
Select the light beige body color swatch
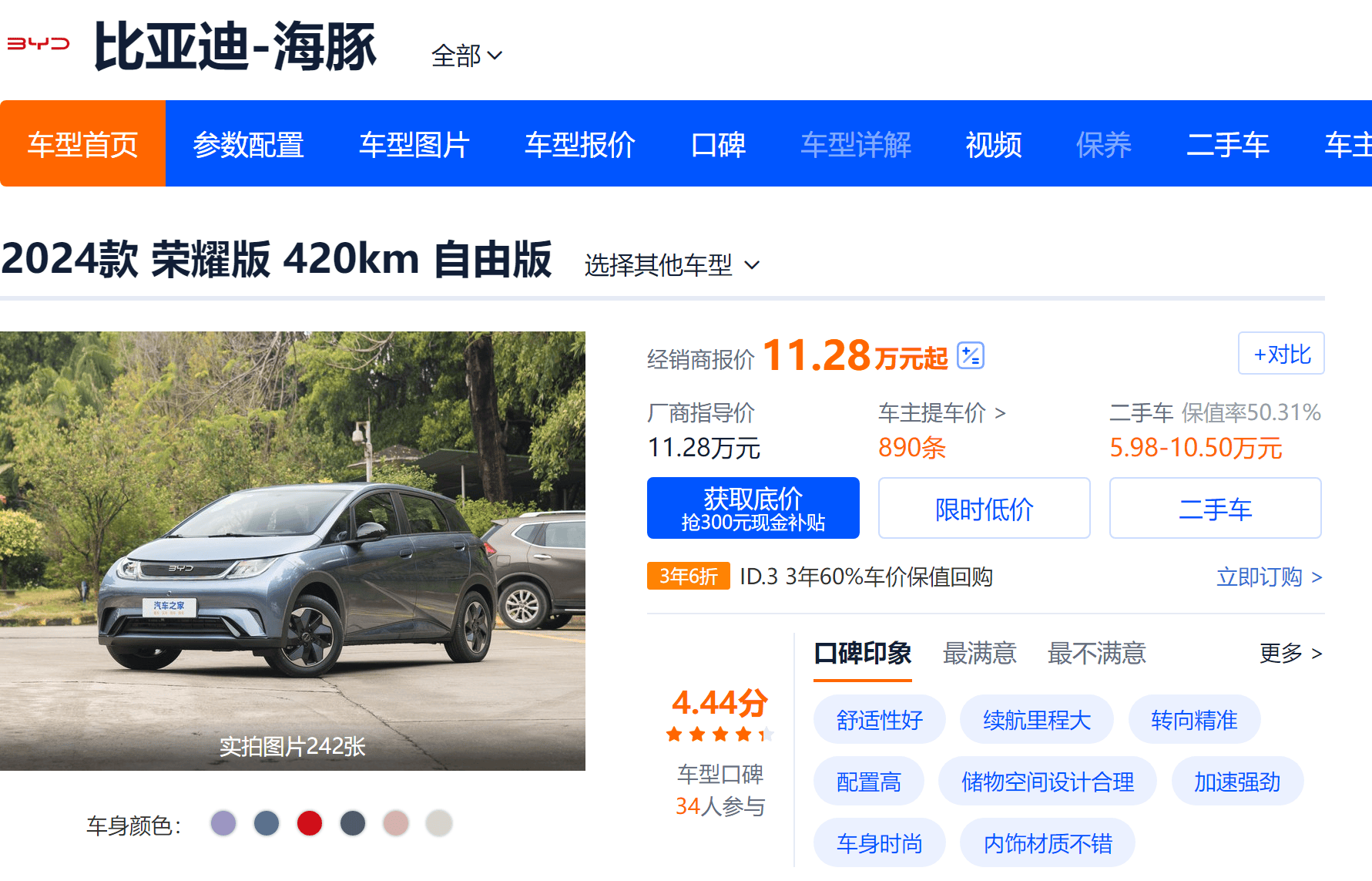pos(439,823)
